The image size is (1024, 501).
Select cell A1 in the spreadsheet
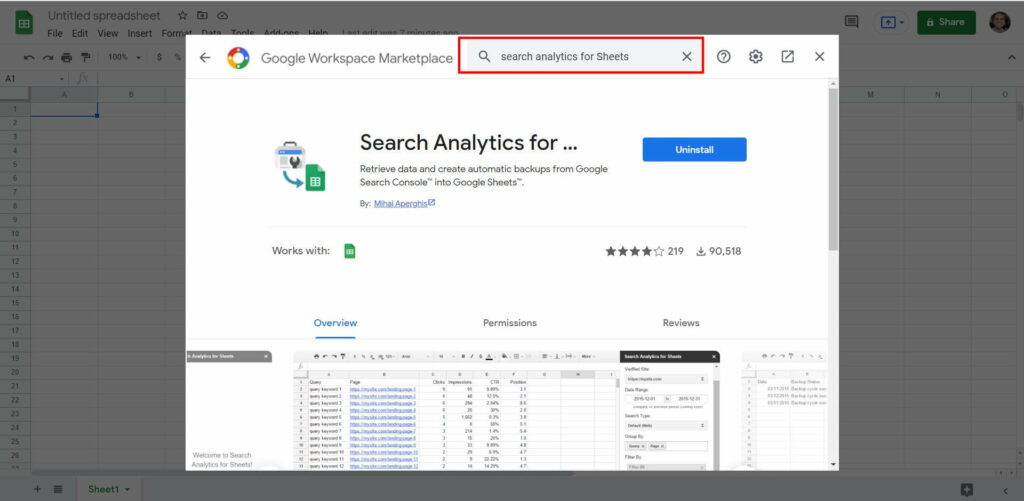tap(64, 109)
